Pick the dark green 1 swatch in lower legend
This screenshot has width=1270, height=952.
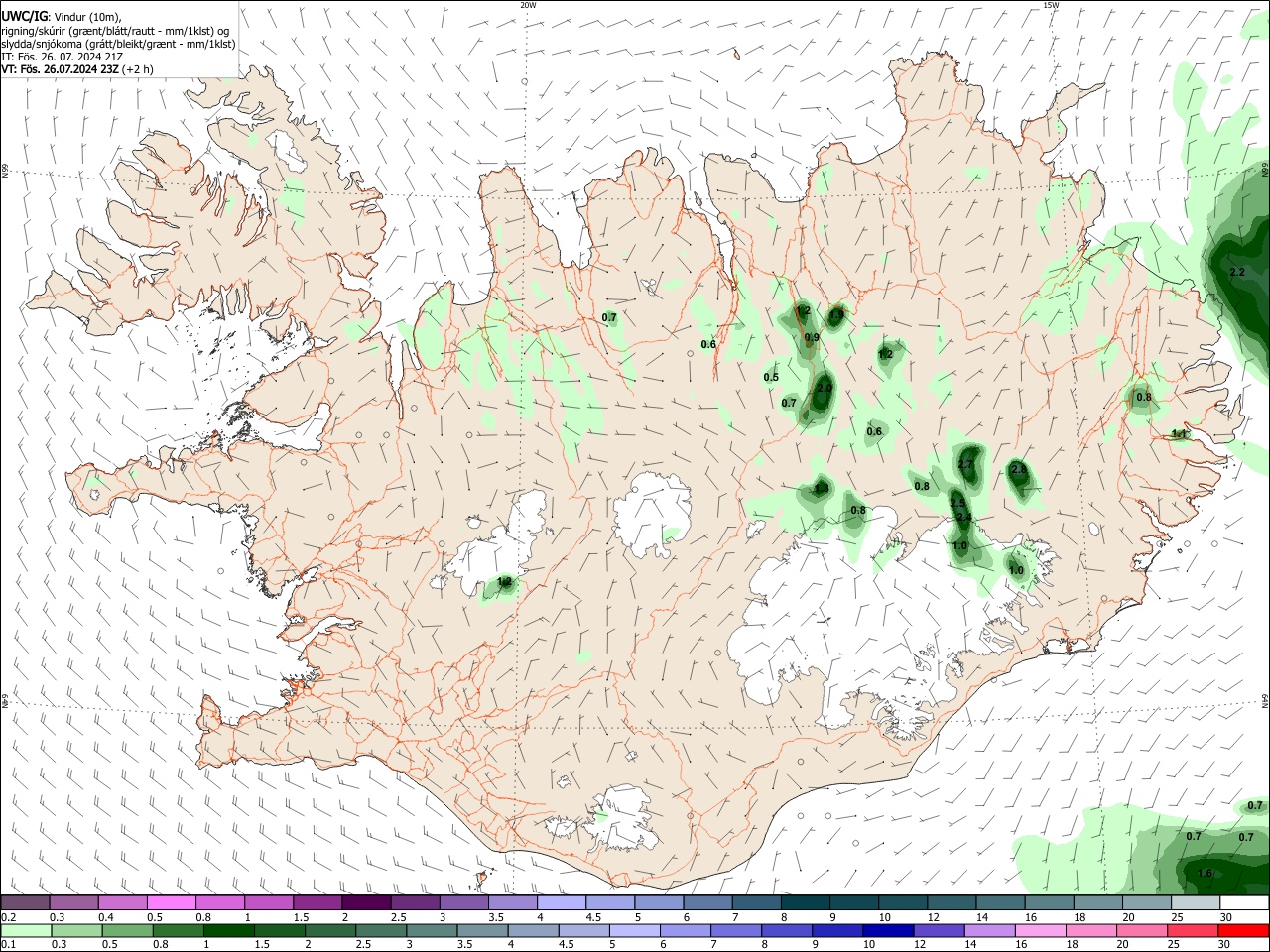(x=228, y=930)
